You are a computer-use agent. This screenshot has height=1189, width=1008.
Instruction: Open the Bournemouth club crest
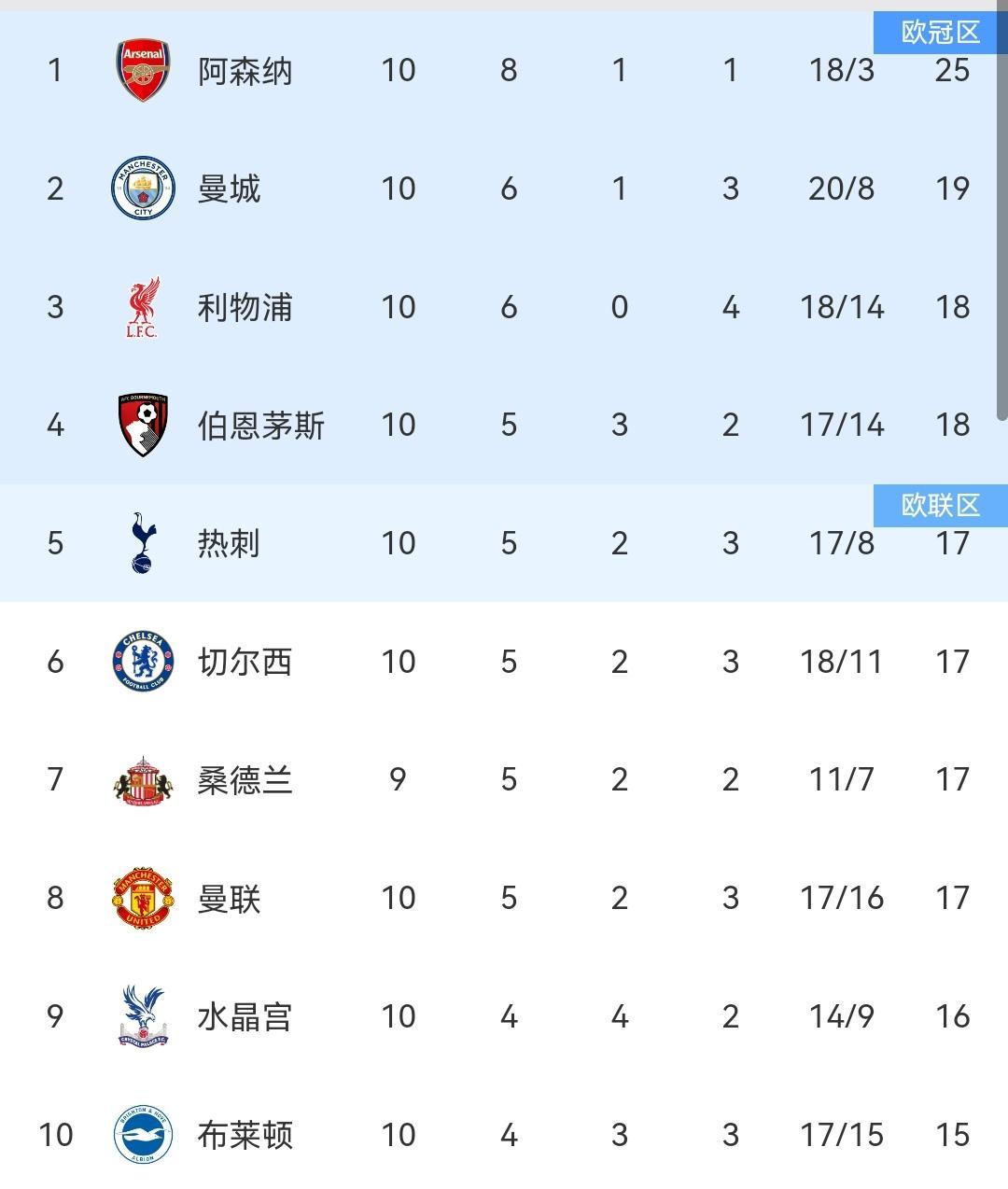coord(143,425)
